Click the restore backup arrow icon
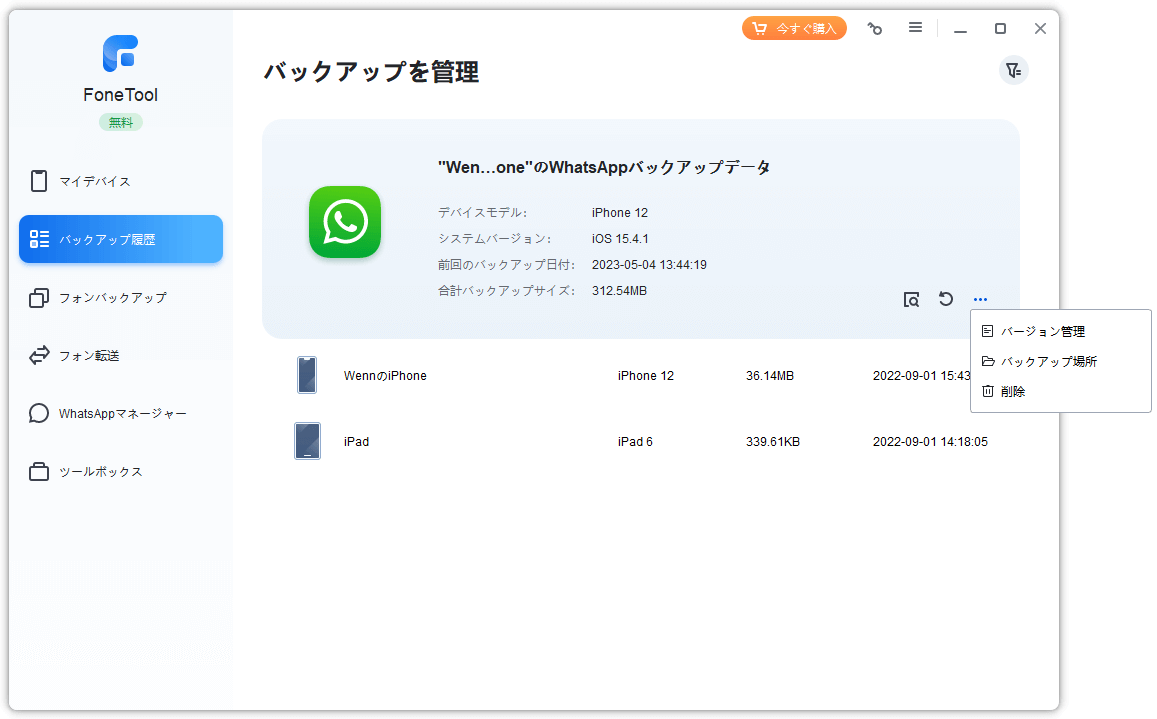 tap(945, 299)
